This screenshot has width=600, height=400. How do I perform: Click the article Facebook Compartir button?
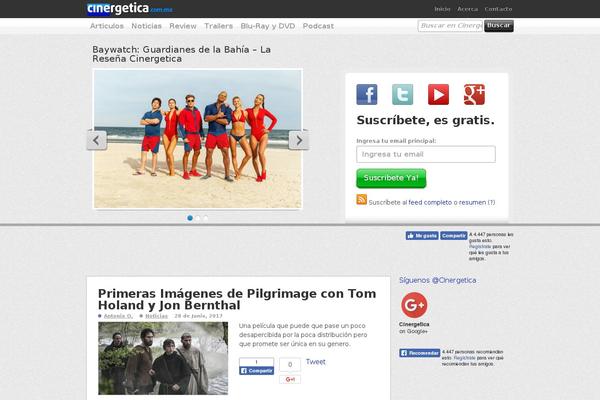[x=256, y=371]
